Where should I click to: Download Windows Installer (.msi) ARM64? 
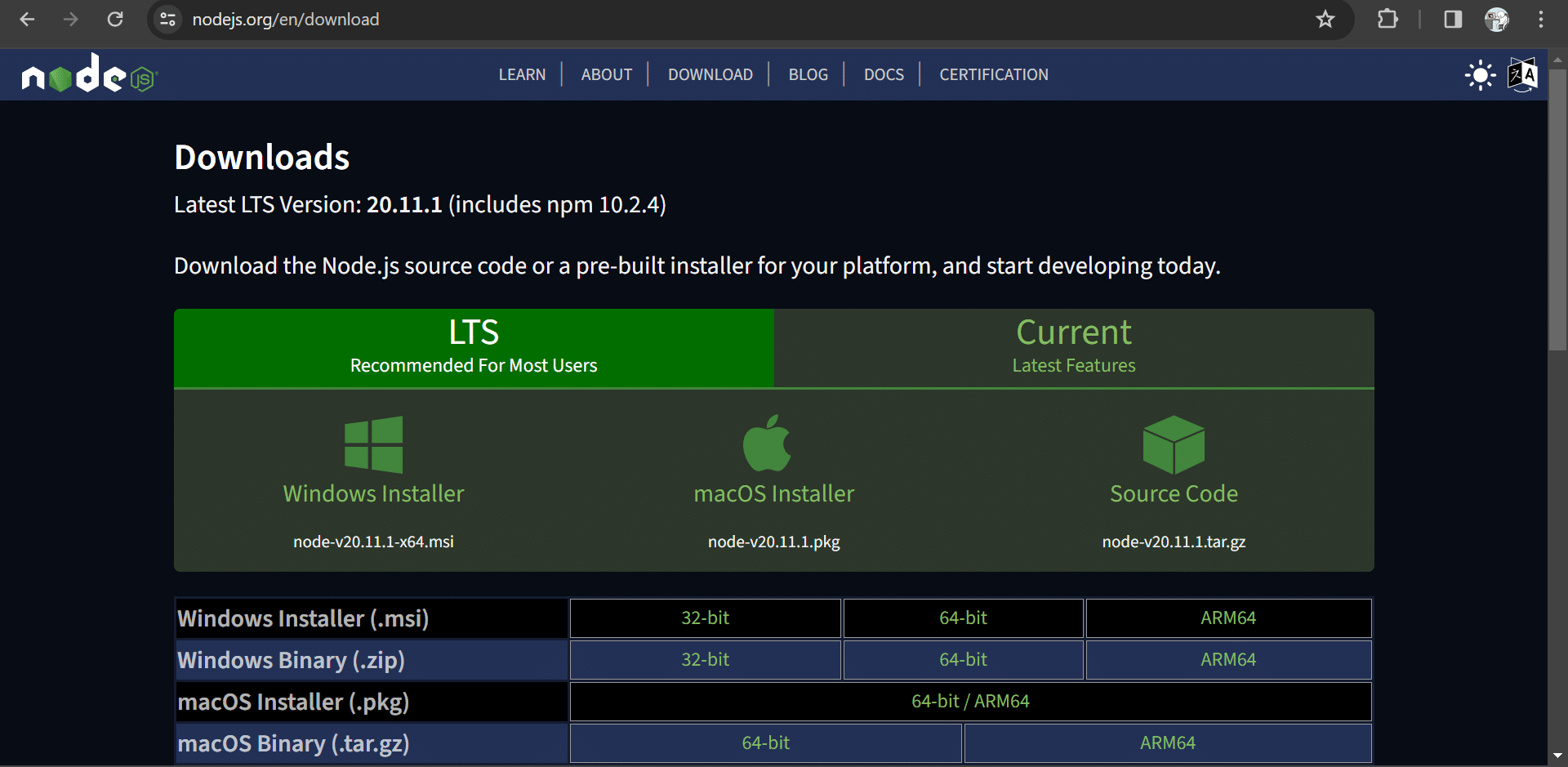(x=1228, y=618)
